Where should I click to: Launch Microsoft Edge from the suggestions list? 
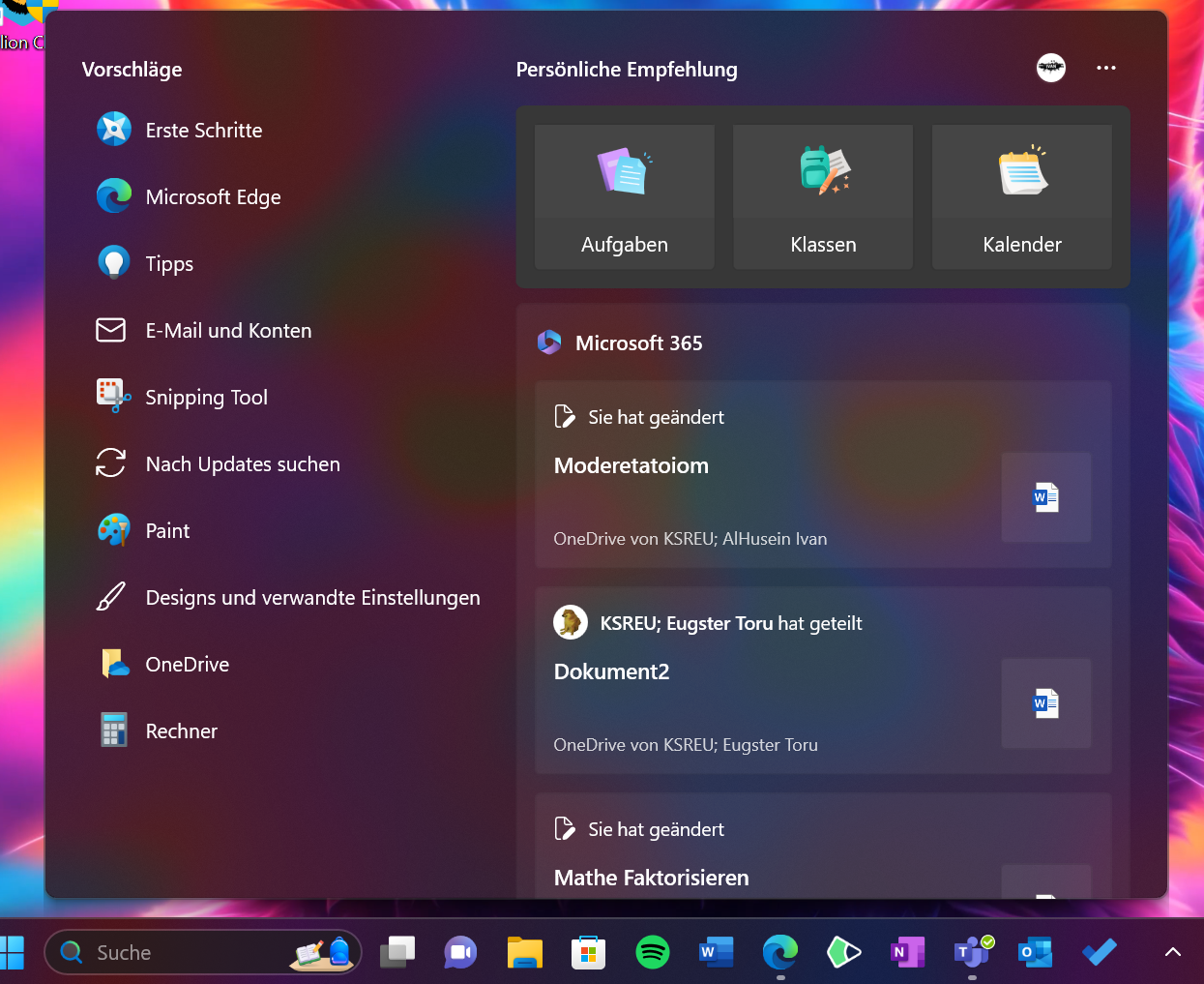pyautogui.click(x=213, y=196)
